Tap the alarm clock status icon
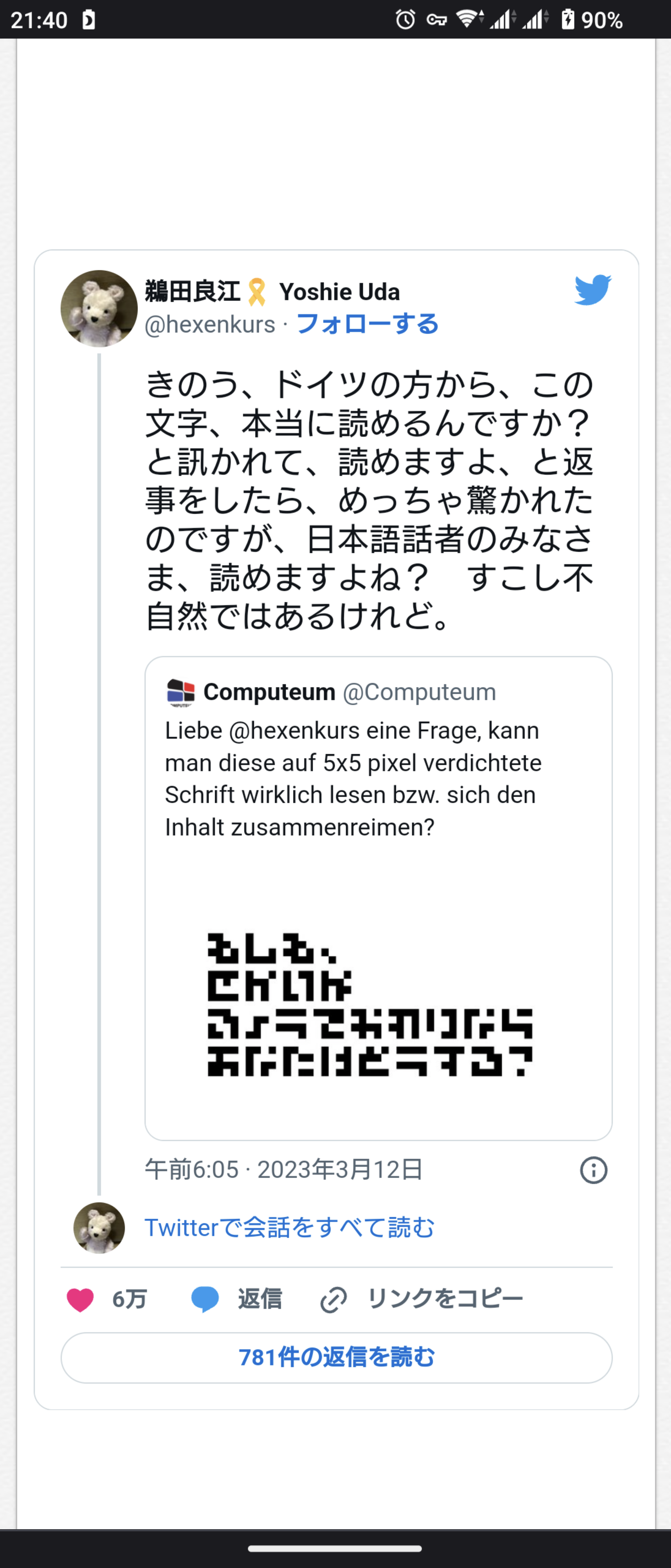671x1568 pixels. coord(405,20)
